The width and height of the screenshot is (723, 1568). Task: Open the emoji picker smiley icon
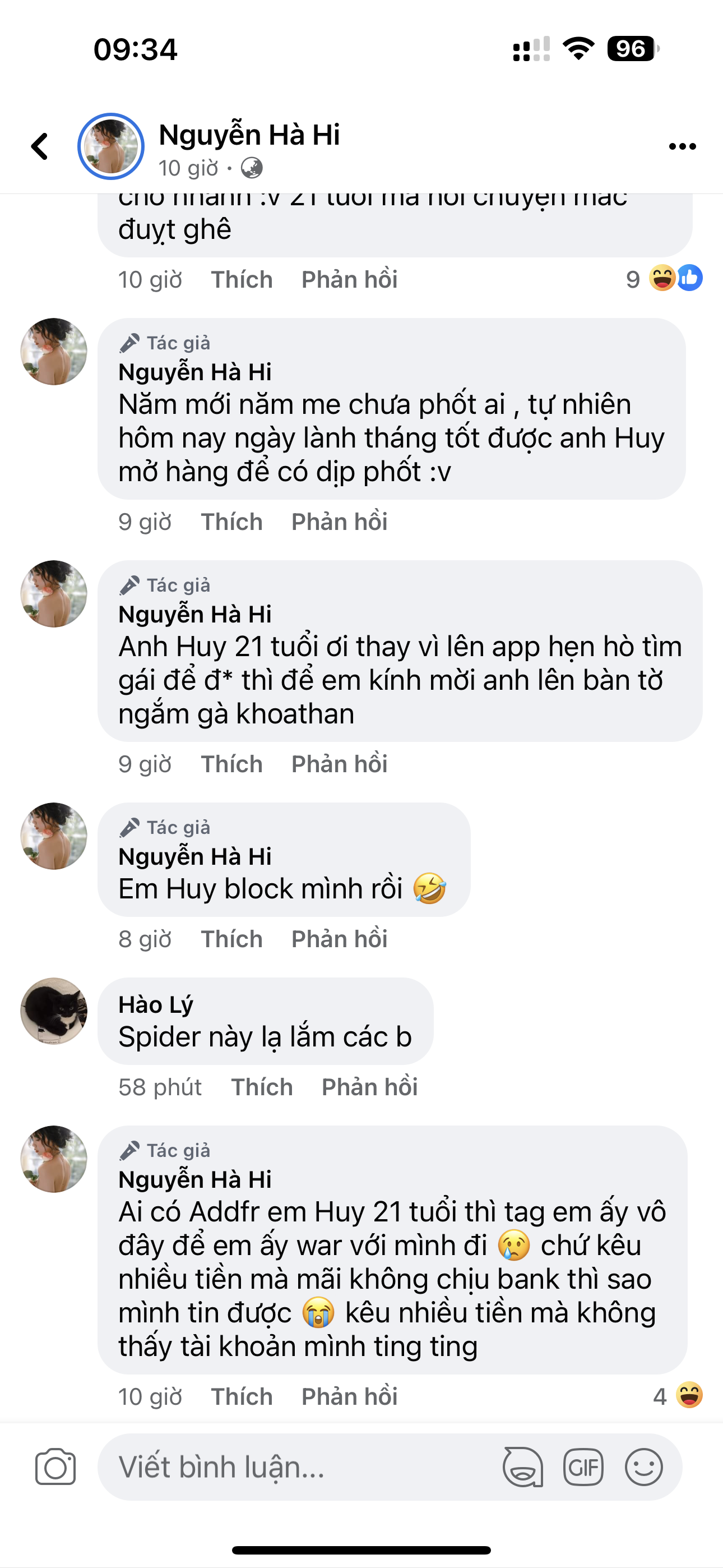click(x=643, y=1466)
